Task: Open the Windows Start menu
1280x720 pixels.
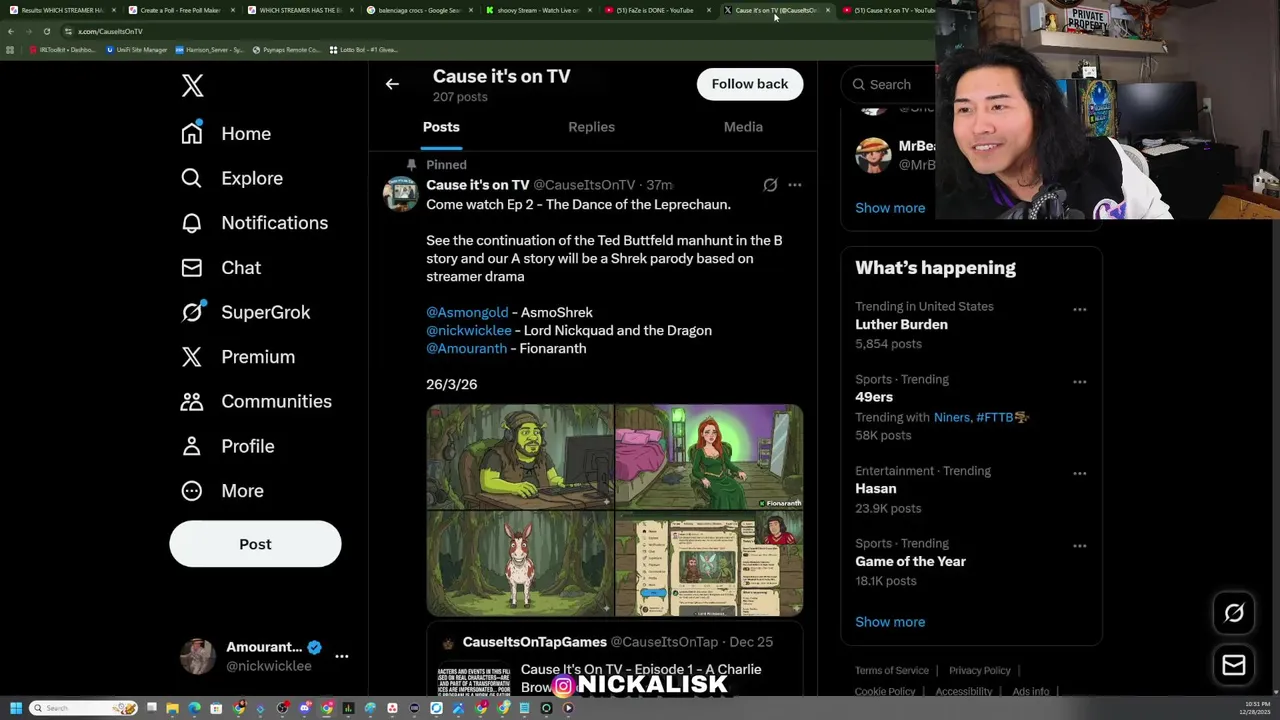Action: point(16,708)
